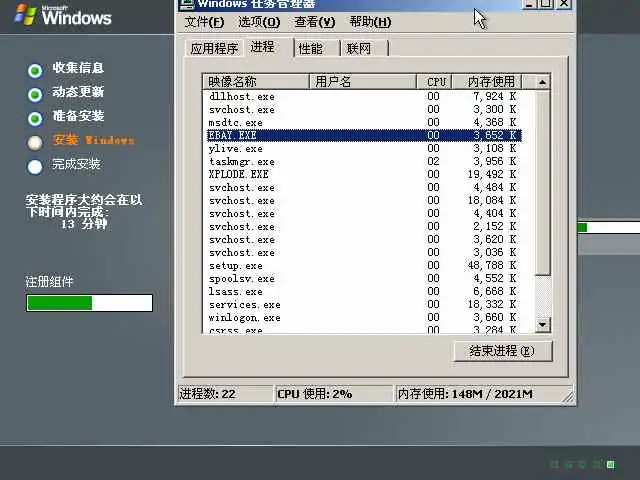The image size is (640, 480).
Task: Click the process list scroll up arrow
Action: pos(542,82)
